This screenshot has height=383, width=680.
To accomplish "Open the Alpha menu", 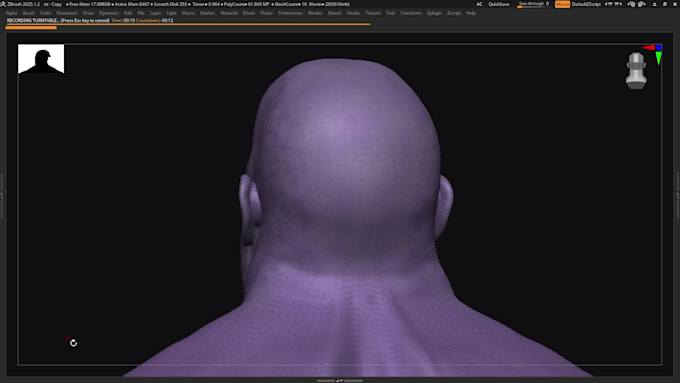I will click(x=11, y=13).
